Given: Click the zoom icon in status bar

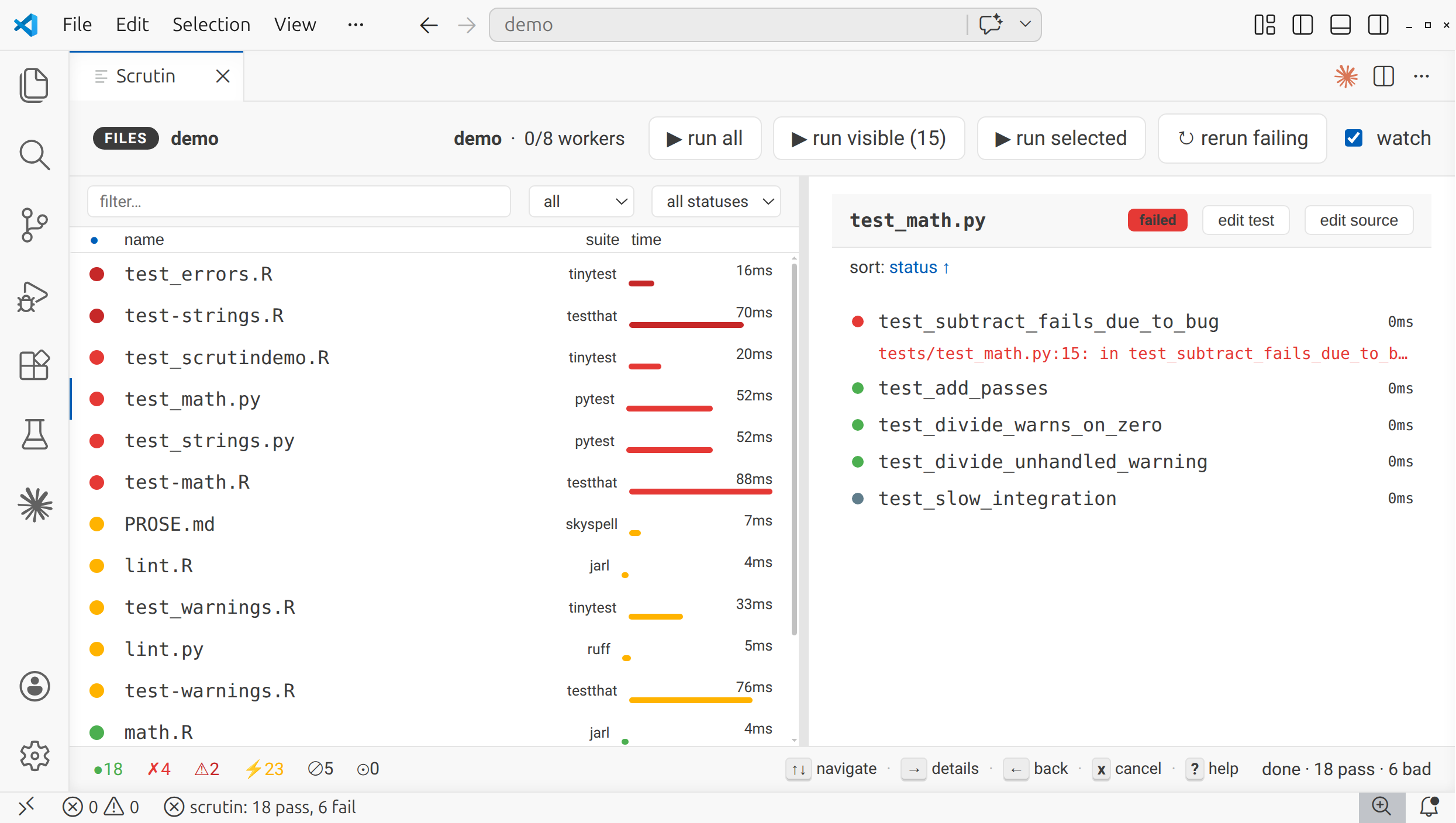Looking at the screenshot, I should 1381,807.
